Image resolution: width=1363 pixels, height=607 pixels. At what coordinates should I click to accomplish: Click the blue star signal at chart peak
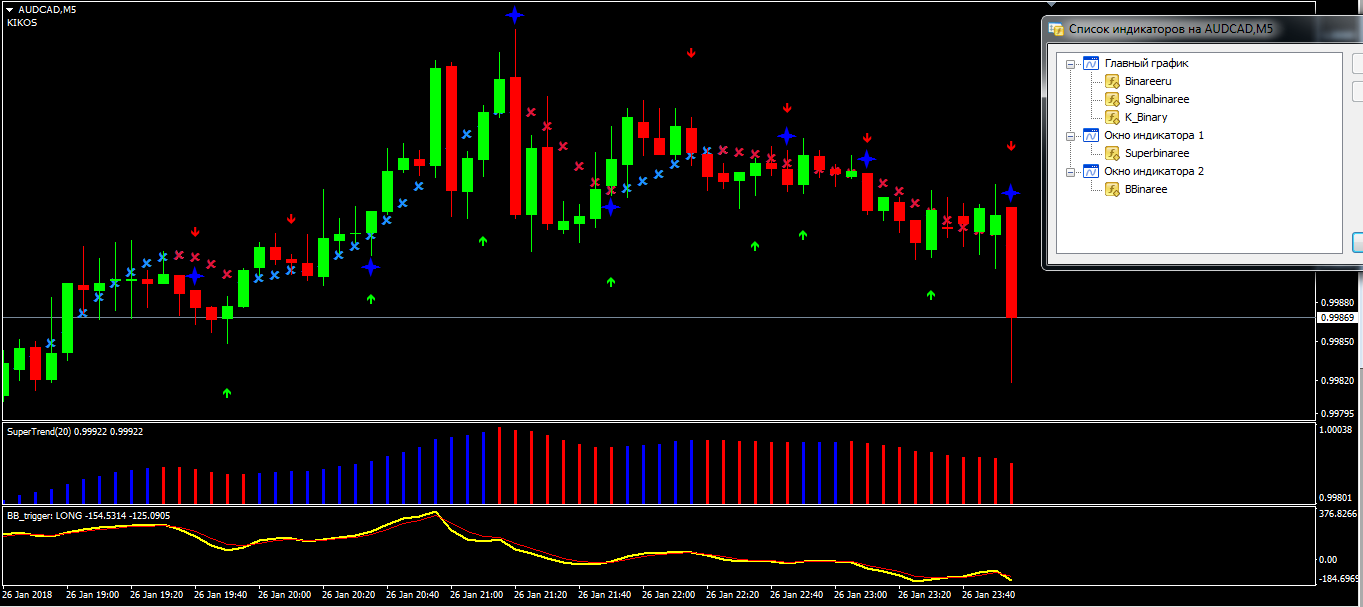click(x=514, y=15)
